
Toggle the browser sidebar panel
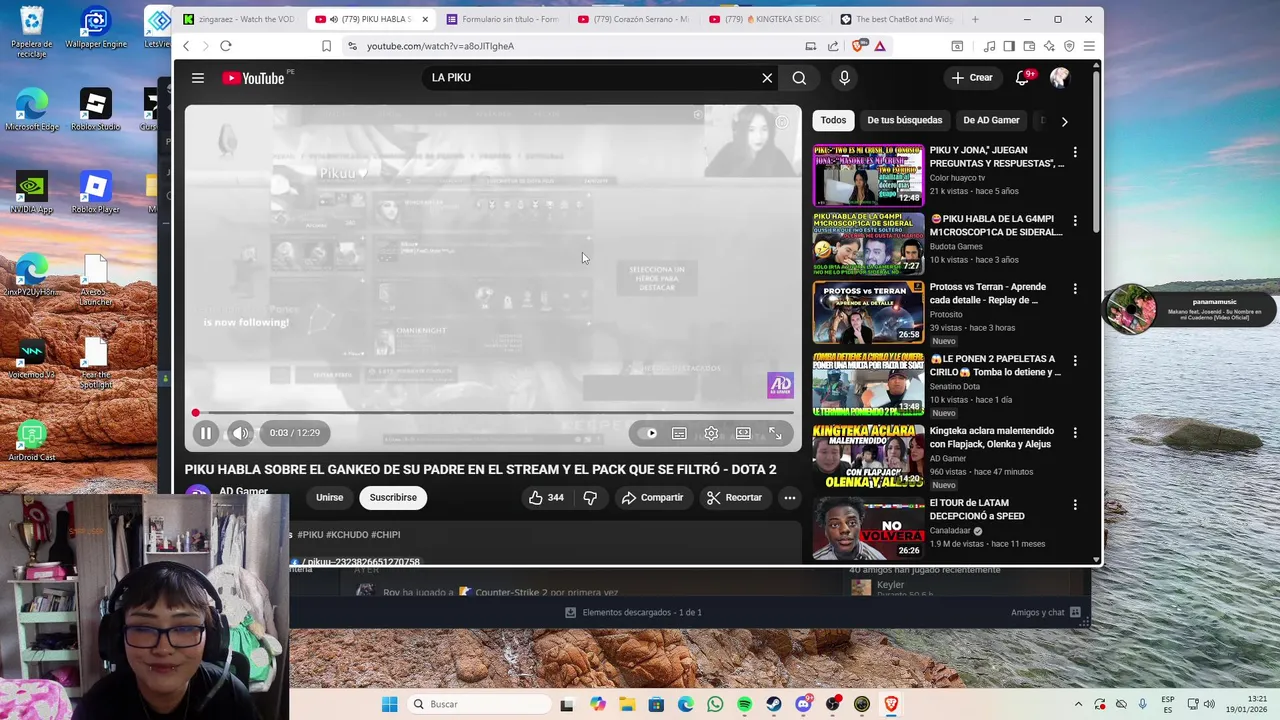click(x=1009, y=46)
